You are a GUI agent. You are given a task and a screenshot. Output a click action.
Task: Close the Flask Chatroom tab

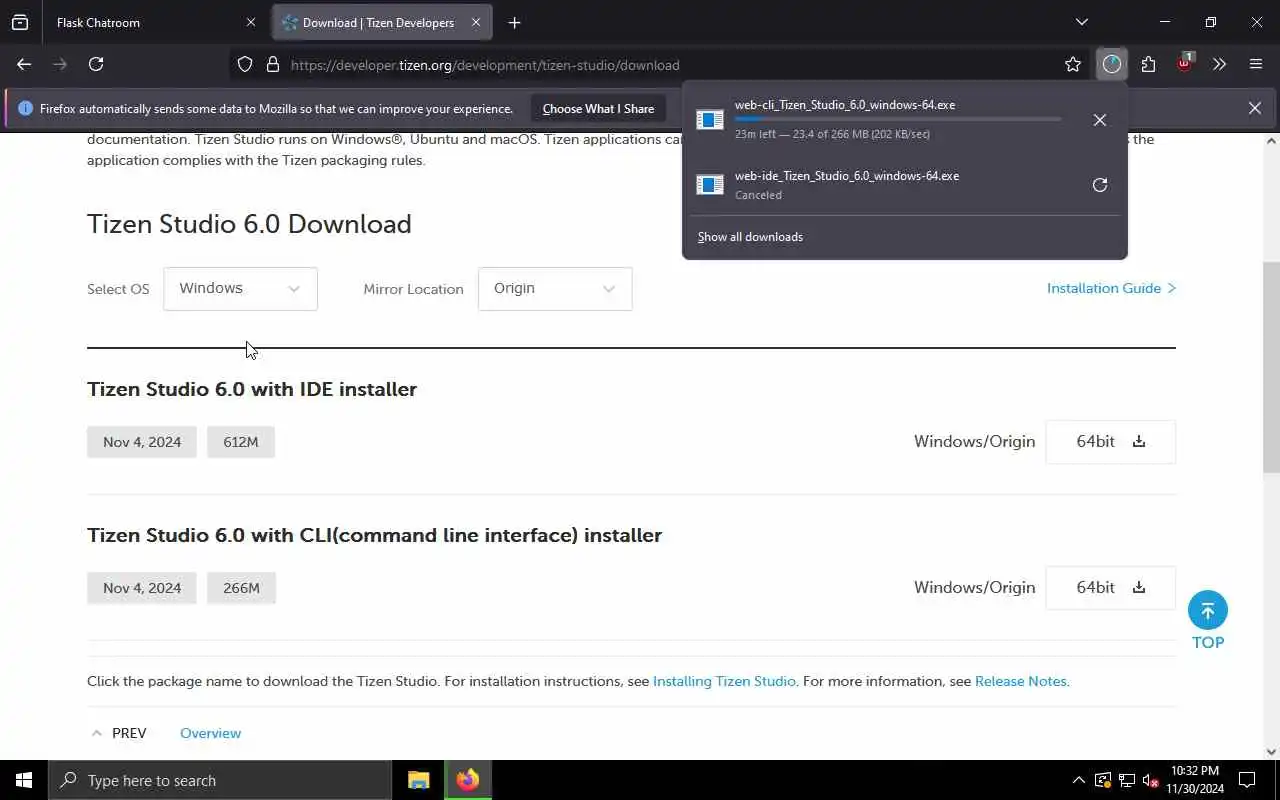tap(250, 22)
